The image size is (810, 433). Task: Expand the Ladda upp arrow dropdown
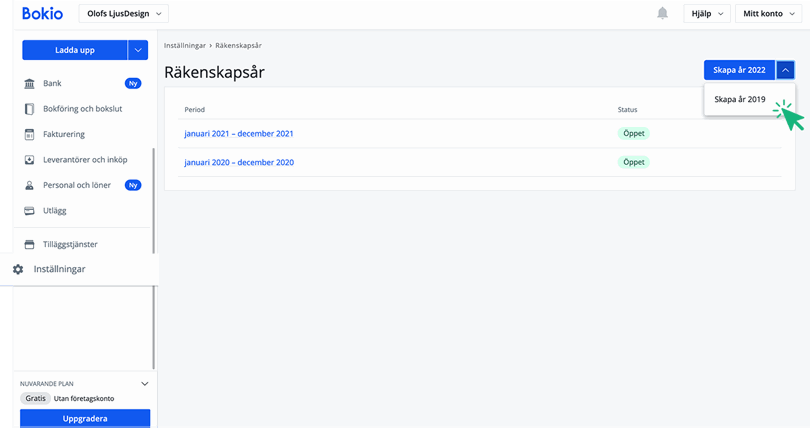pos(138,49)
